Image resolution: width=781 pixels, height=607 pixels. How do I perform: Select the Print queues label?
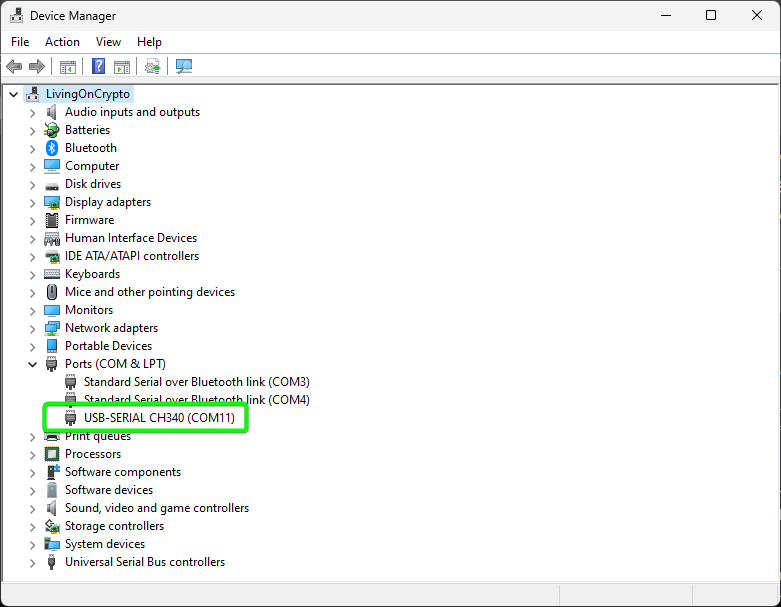tap(98, 437)
